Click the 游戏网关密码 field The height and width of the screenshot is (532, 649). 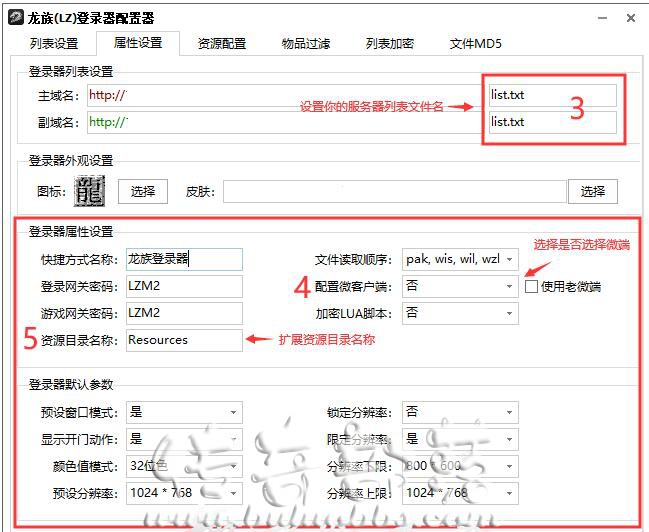click(184, 313)
